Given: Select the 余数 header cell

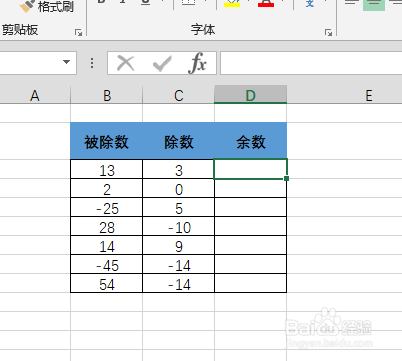Looking at the screenshot, I should pos(250,141).
